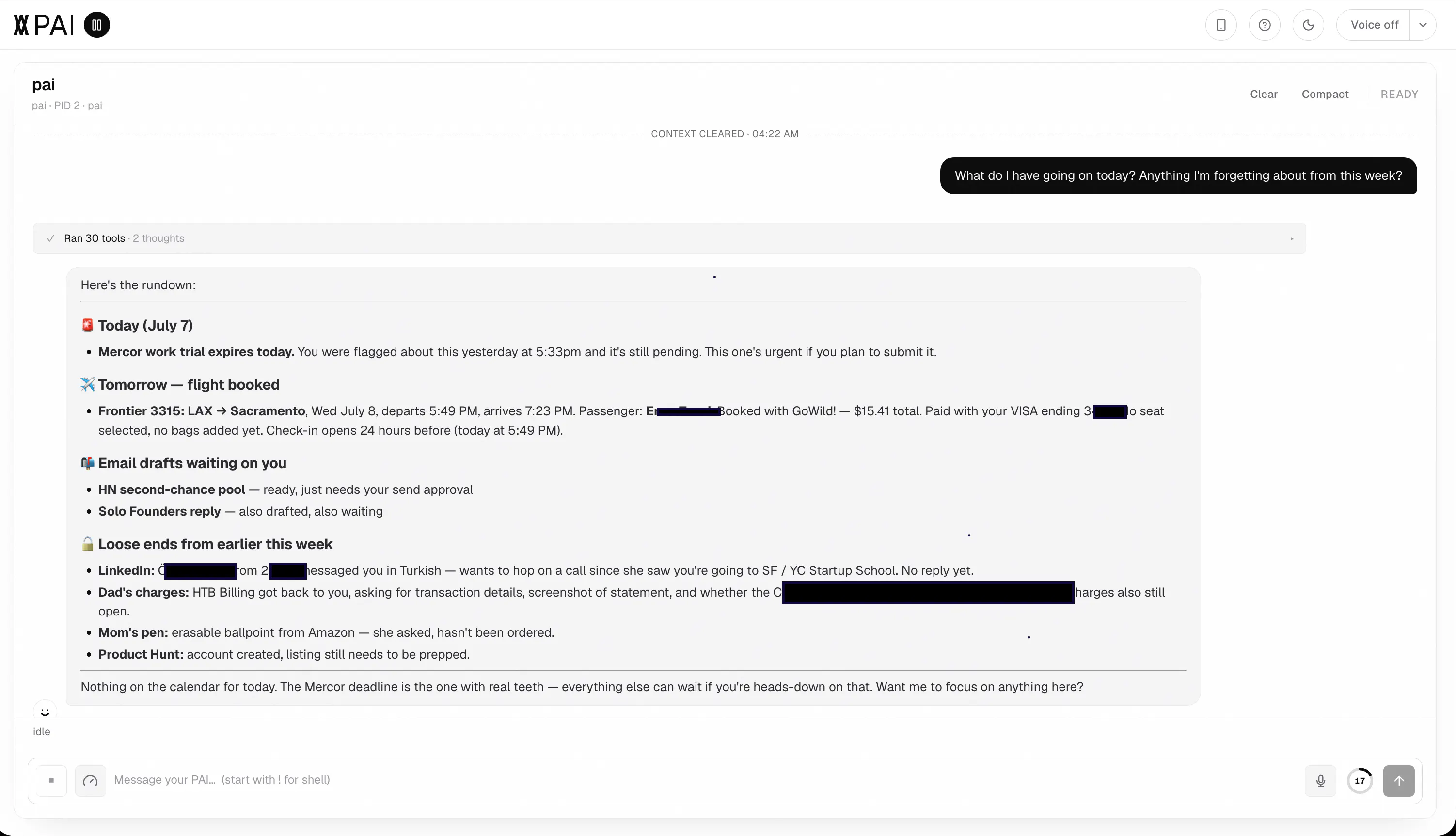Click the 'Dad's charges:' bullet label
Image resolution: width=1456 pixels, height=836 pixels.
(143, 593)
